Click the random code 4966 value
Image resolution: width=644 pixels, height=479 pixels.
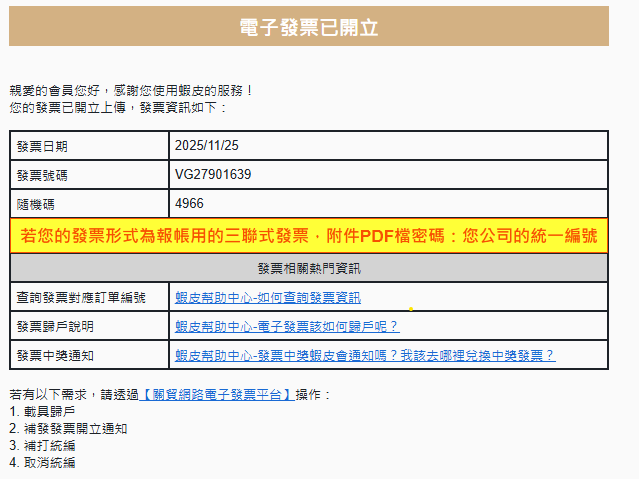coord(189,204)
